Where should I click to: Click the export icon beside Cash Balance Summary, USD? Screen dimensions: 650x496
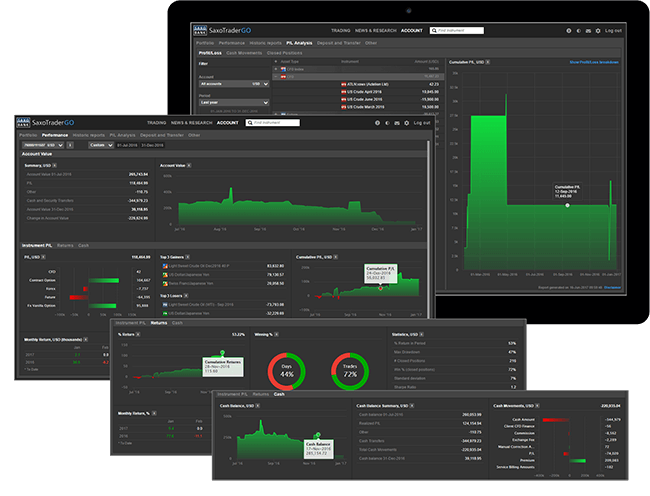pos(412,405)
